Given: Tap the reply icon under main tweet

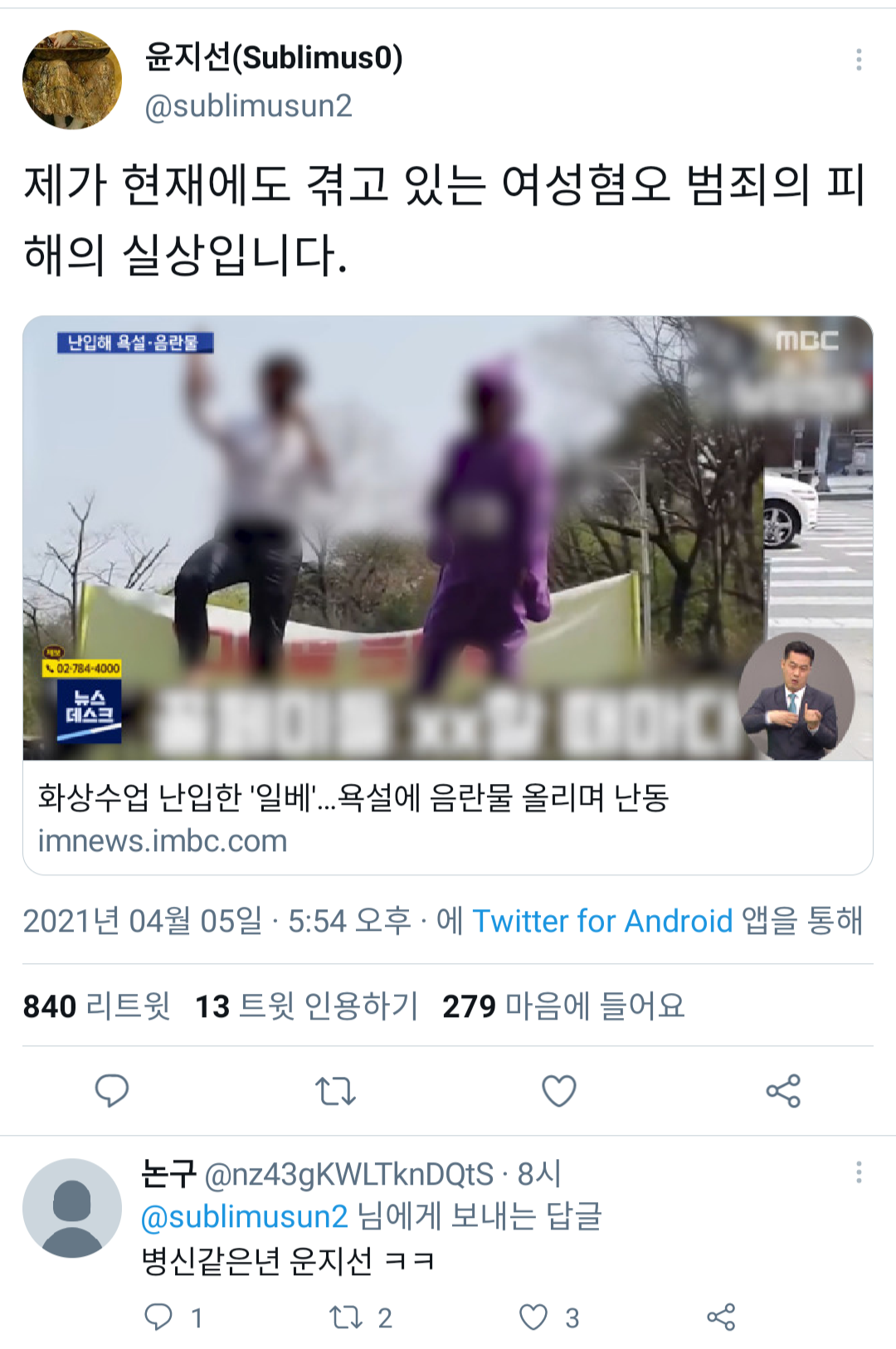Looking at the screenshot, I should coord(112,1090).
